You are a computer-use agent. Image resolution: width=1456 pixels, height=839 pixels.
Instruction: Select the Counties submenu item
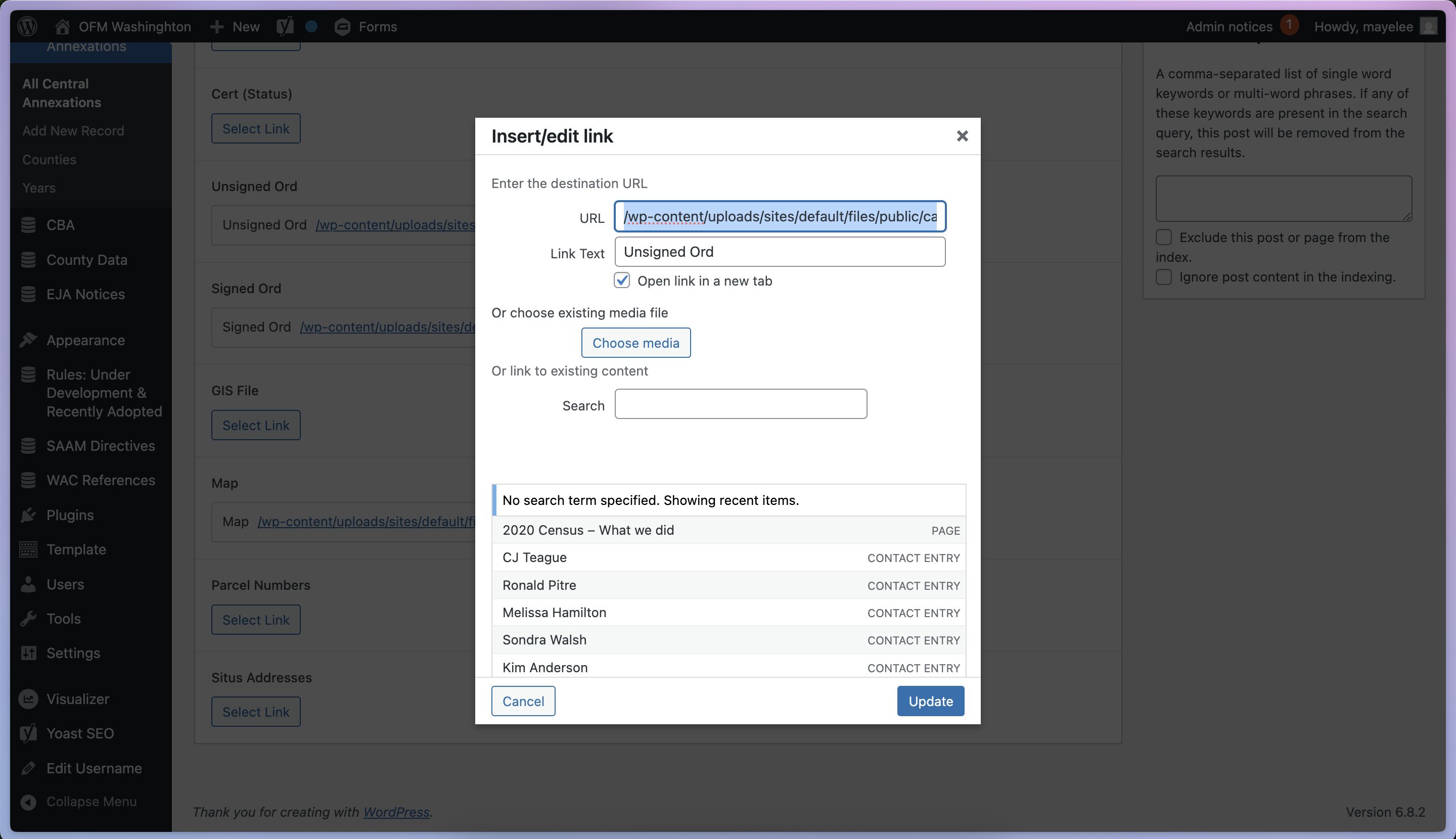49,160
